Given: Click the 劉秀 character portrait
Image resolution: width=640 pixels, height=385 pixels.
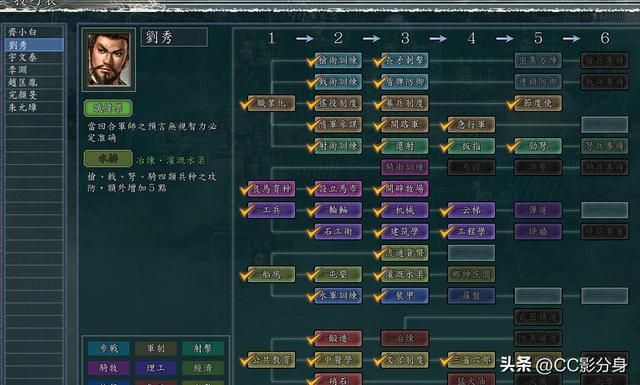Looking at the screenshot, I should (x=109, y=60).
